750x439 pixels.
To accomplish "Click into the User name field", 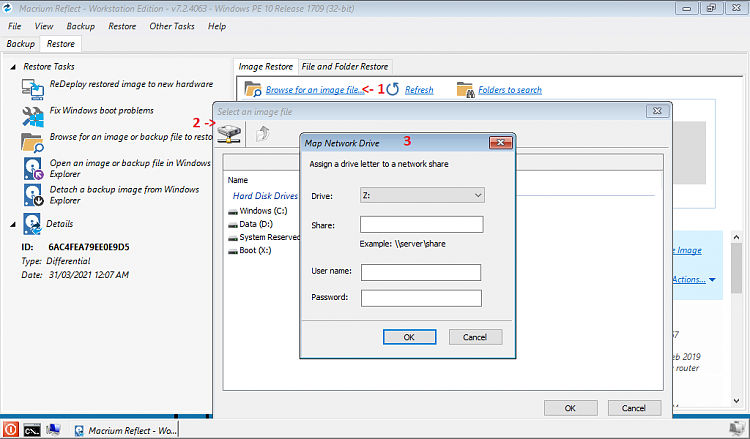I will [x=421, y=273].
